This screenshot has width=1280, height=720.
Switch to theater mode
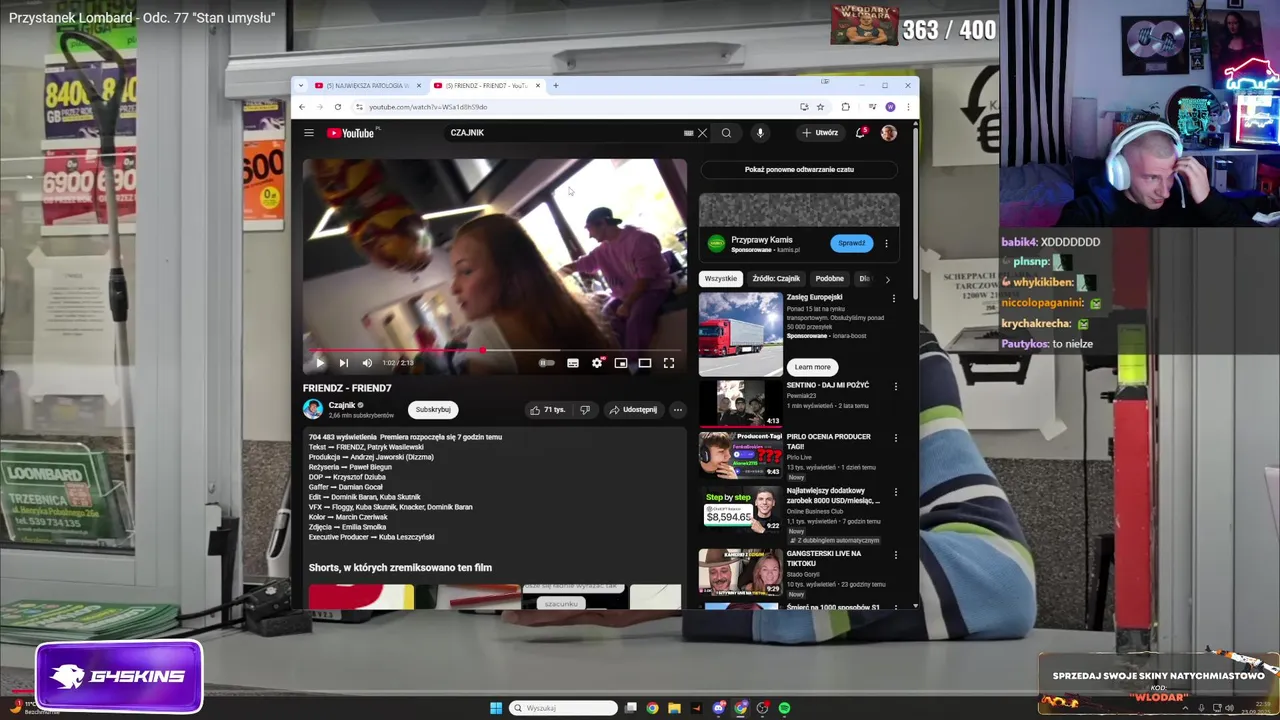pyautogui.click(x=645, y=363)
